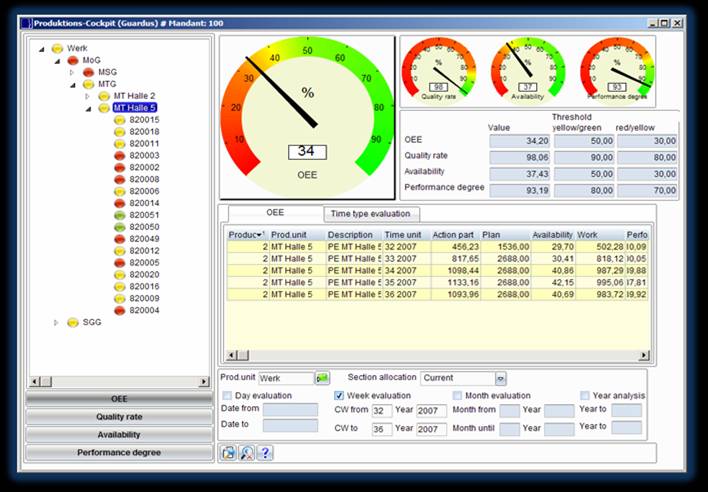This screenshot has height=492, width=708.
Task: Open the Section allocation dropdown
Action: point(500,378)
